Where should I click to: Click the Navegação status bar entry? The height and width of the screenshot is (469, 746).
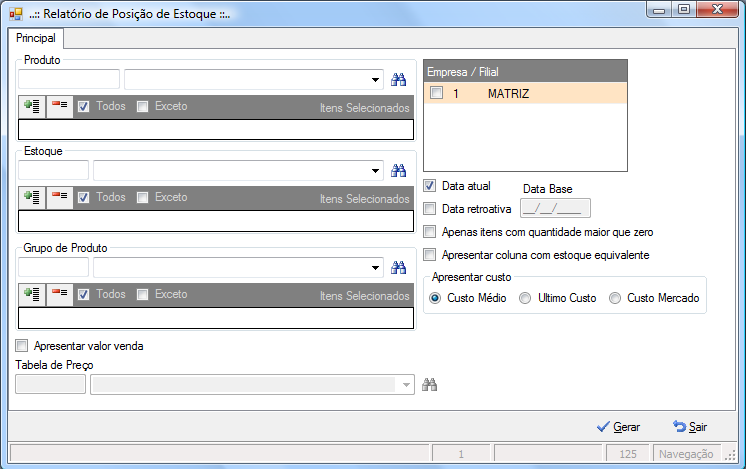click(686, 454)
